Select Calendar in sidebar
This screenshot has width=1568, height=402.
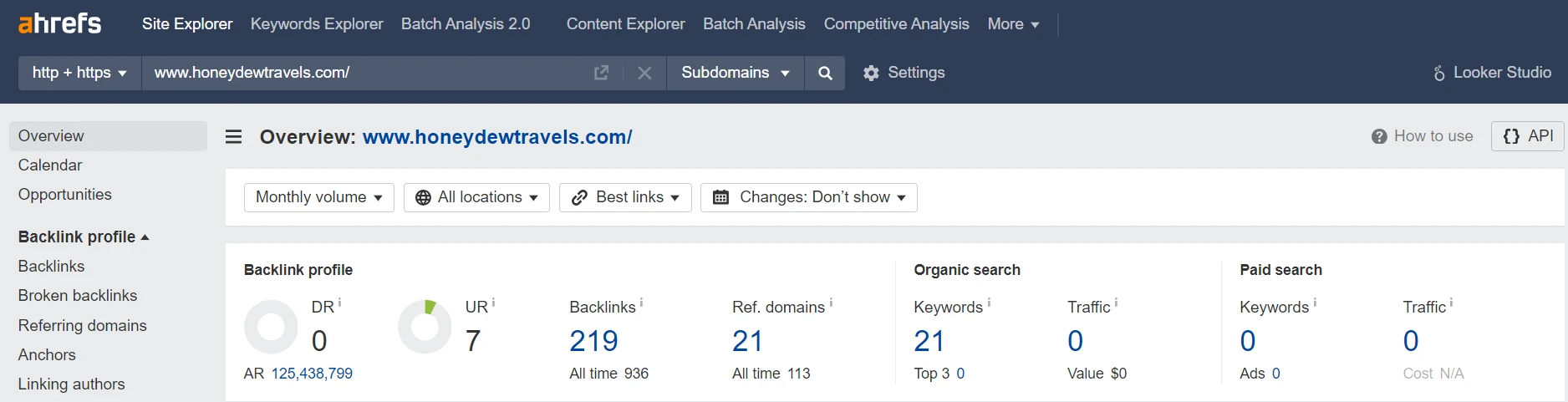(50, 165)
